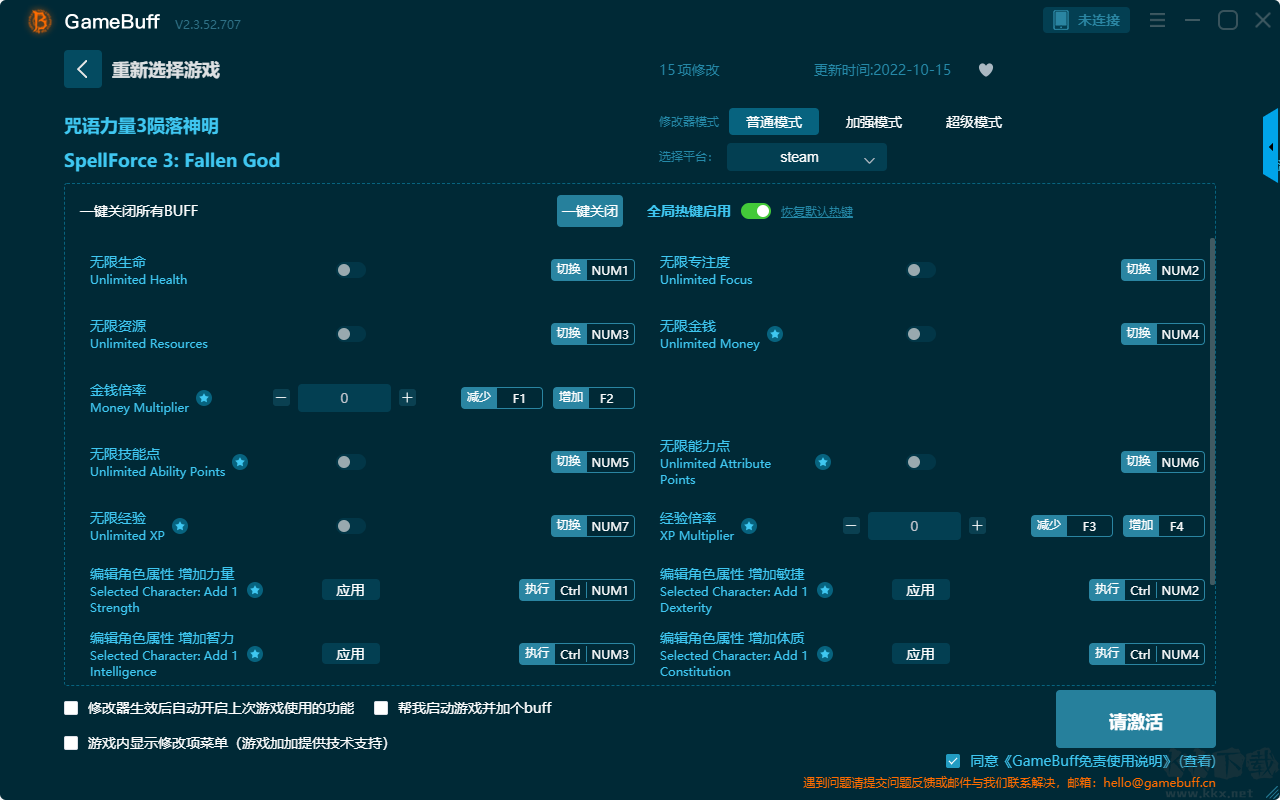
Task: Increase Money Multiplier with plus button
Action: [x=407, y=398]
